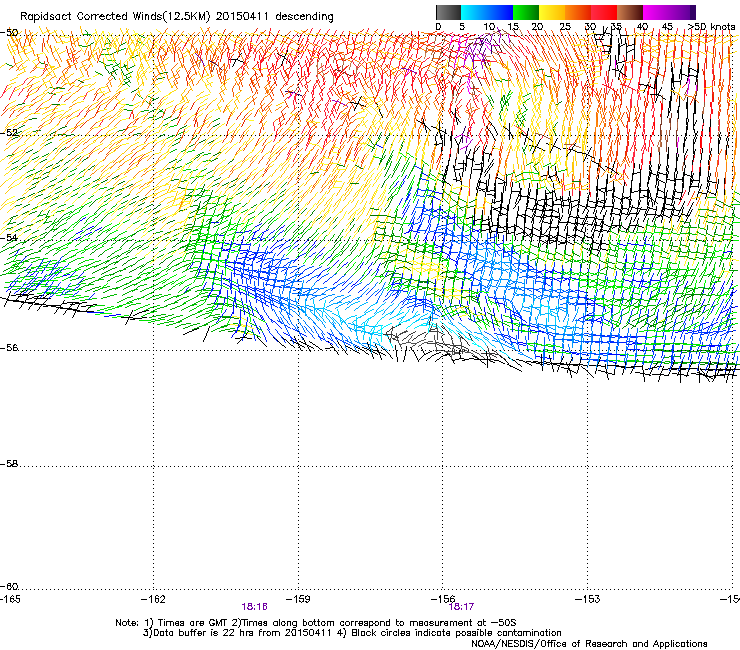
Task: Click the 'NOAA/NESDIS/Office of Research and Applications' credit
Action: [589, 644]
